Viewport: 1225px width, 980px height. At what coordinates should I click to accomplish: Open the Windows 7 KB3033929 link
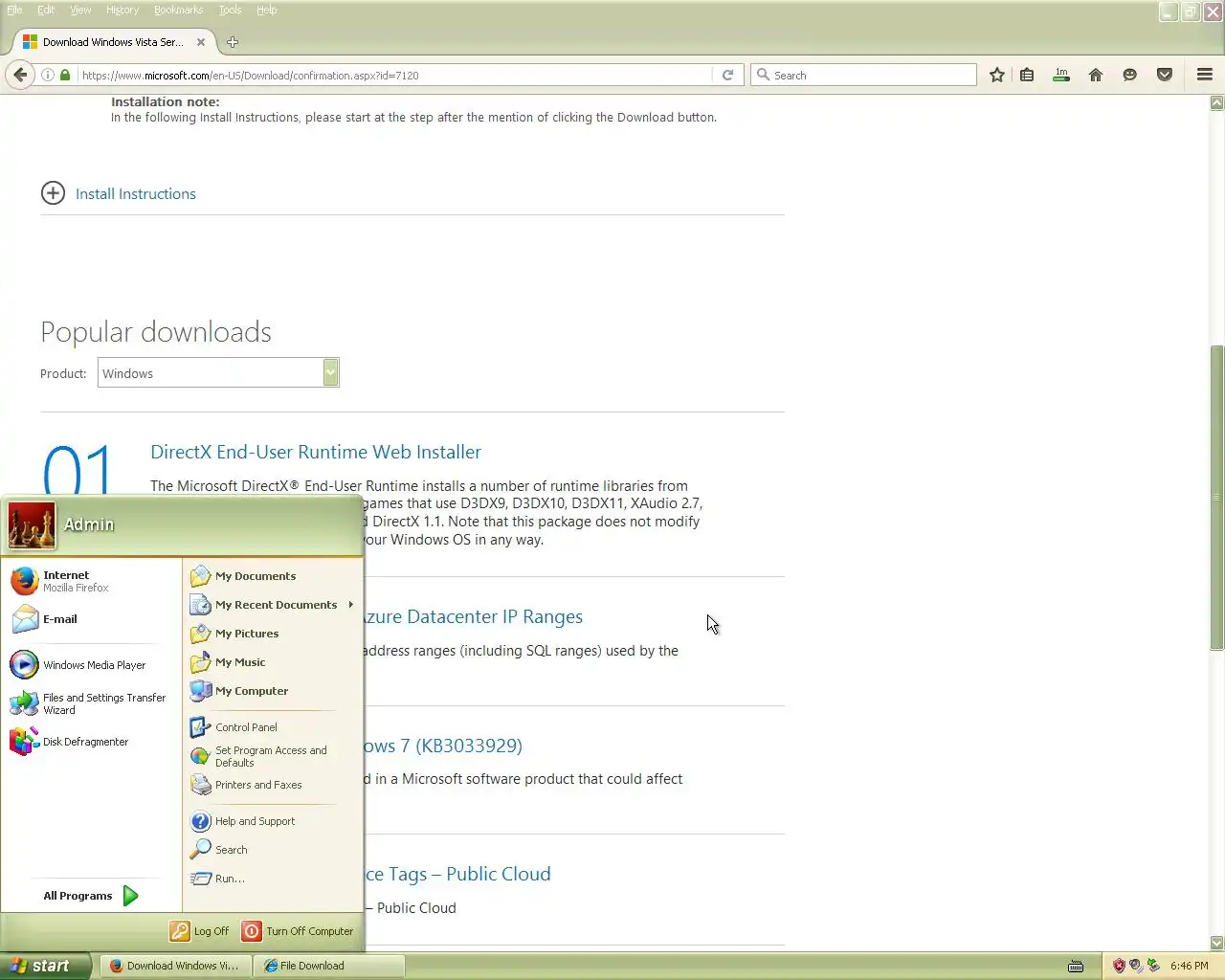coord(443,746)
